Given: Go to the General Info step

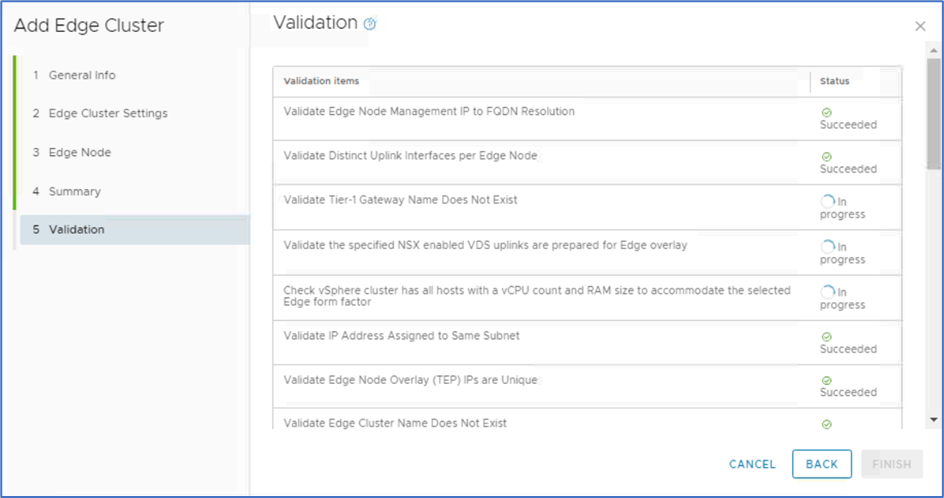Looking at the screenshot, I should tap(82, 75).
